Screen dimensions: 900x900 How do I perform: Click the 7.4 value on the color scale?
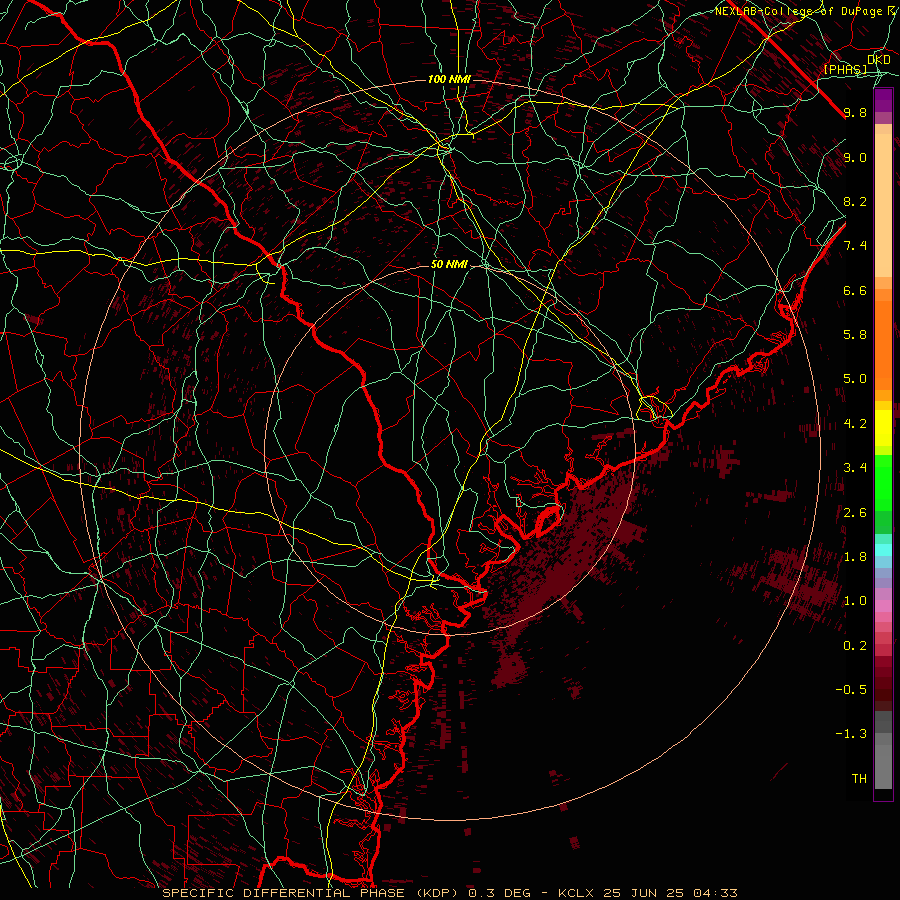855,246
